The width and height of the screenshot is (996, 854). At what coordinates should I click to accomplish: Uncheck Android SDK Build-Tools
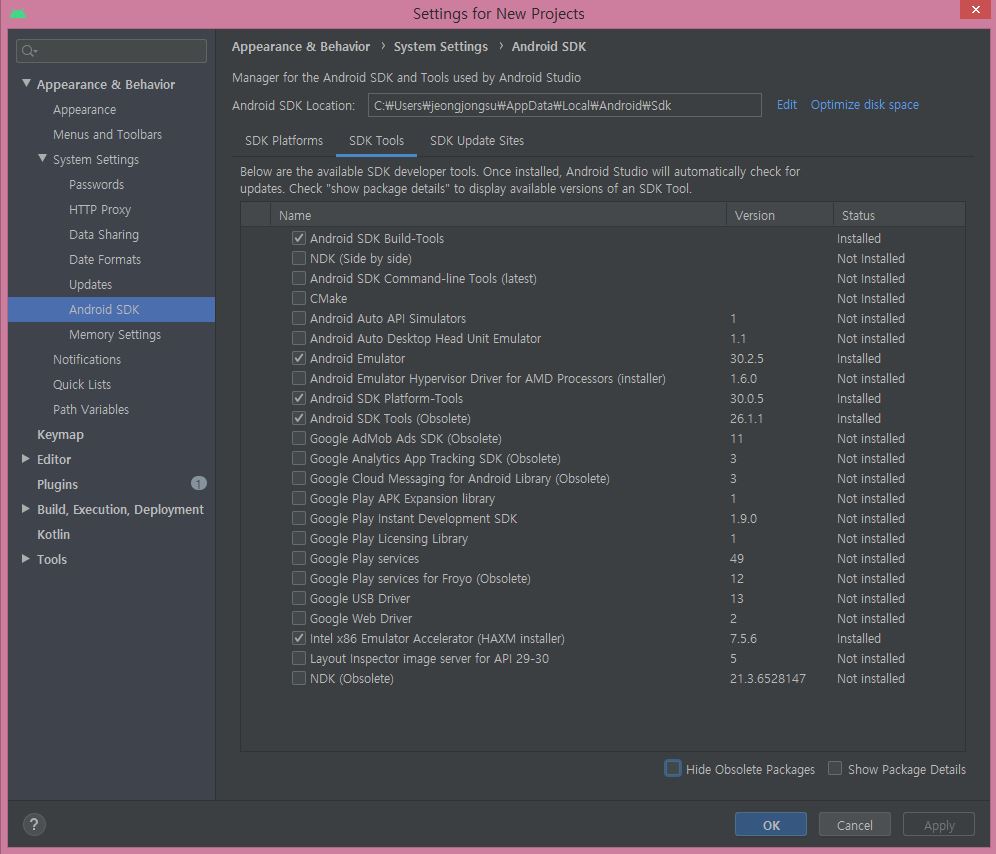(299, 238)
